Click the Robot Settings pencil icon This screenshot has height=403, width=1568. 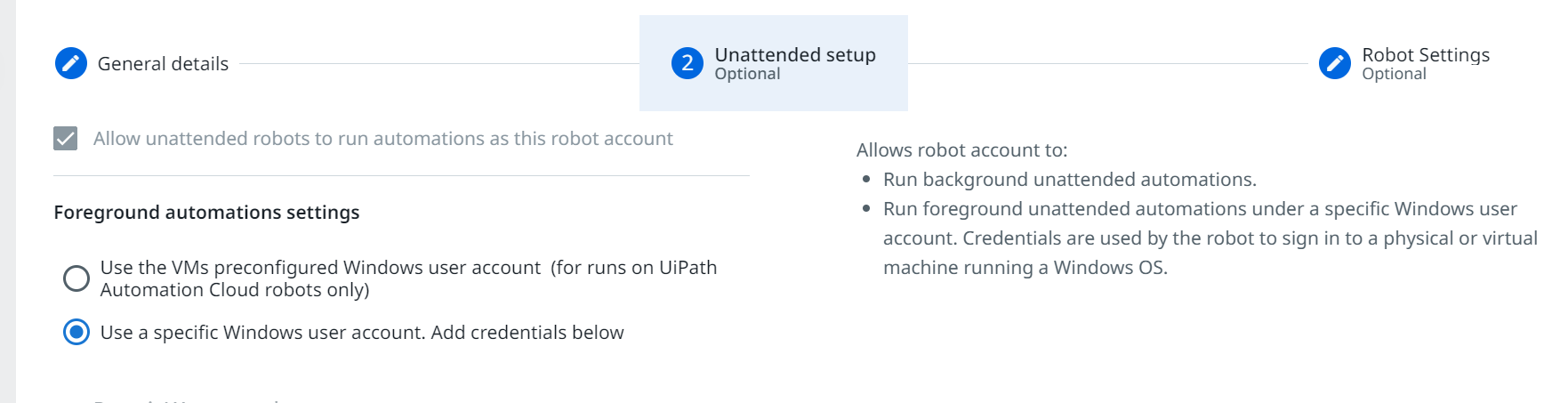(1334, 64)
